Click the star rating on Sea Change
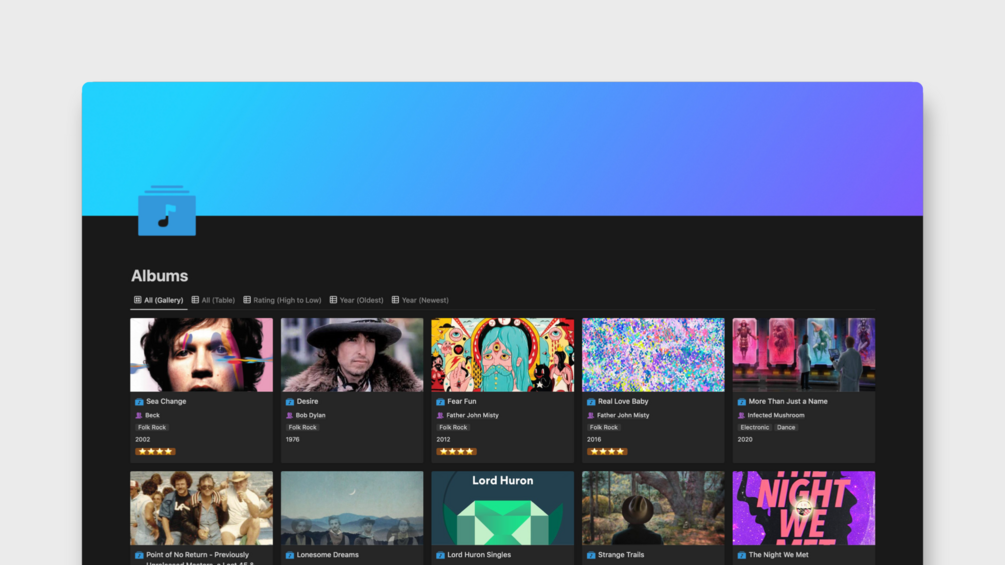The image size is (1005, 565). tap(155, 452)
